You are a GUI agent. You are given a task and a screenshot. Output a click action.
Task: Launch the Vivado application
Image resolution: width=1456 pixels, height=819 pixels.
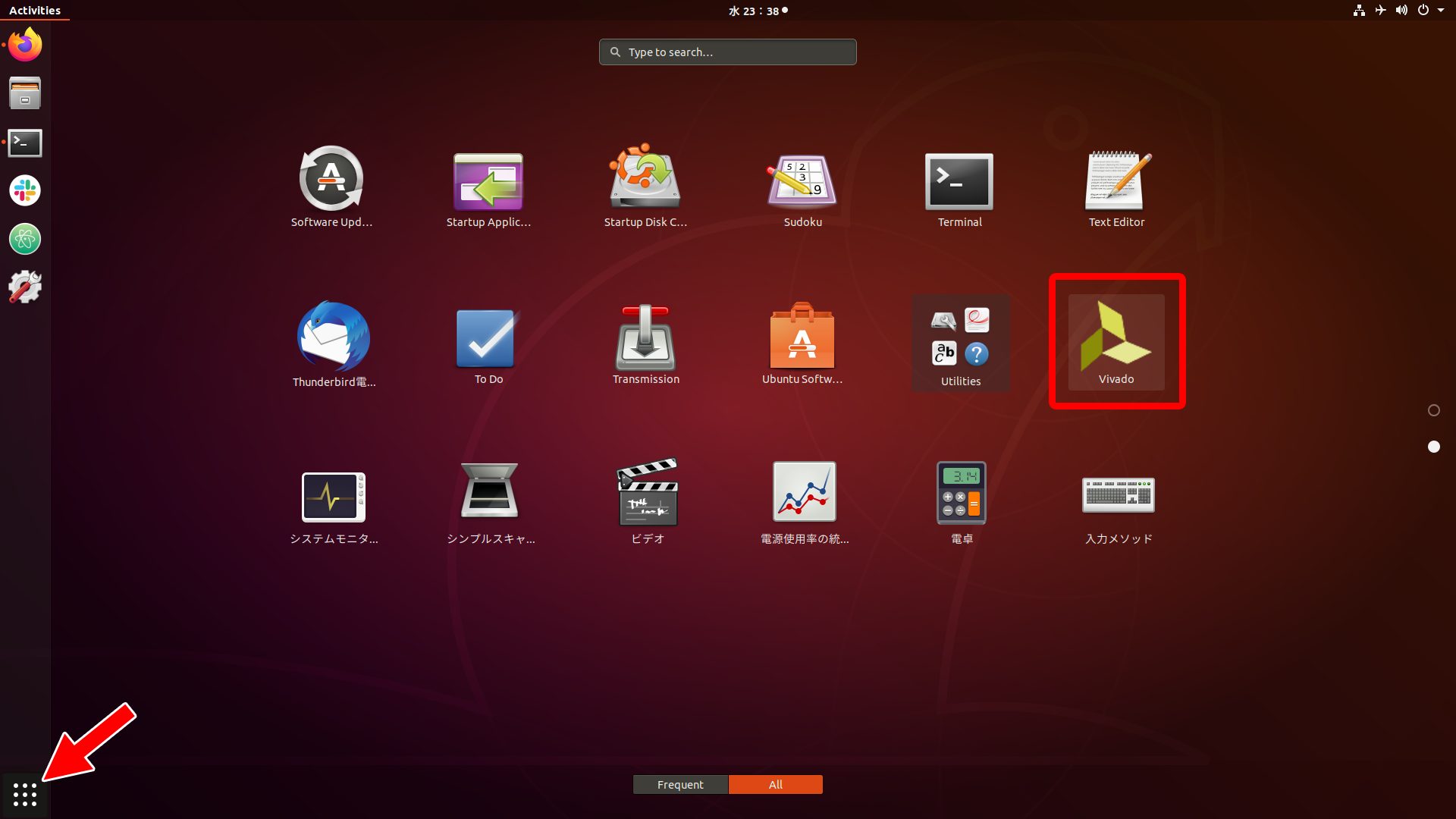[x=1116, y=341]
